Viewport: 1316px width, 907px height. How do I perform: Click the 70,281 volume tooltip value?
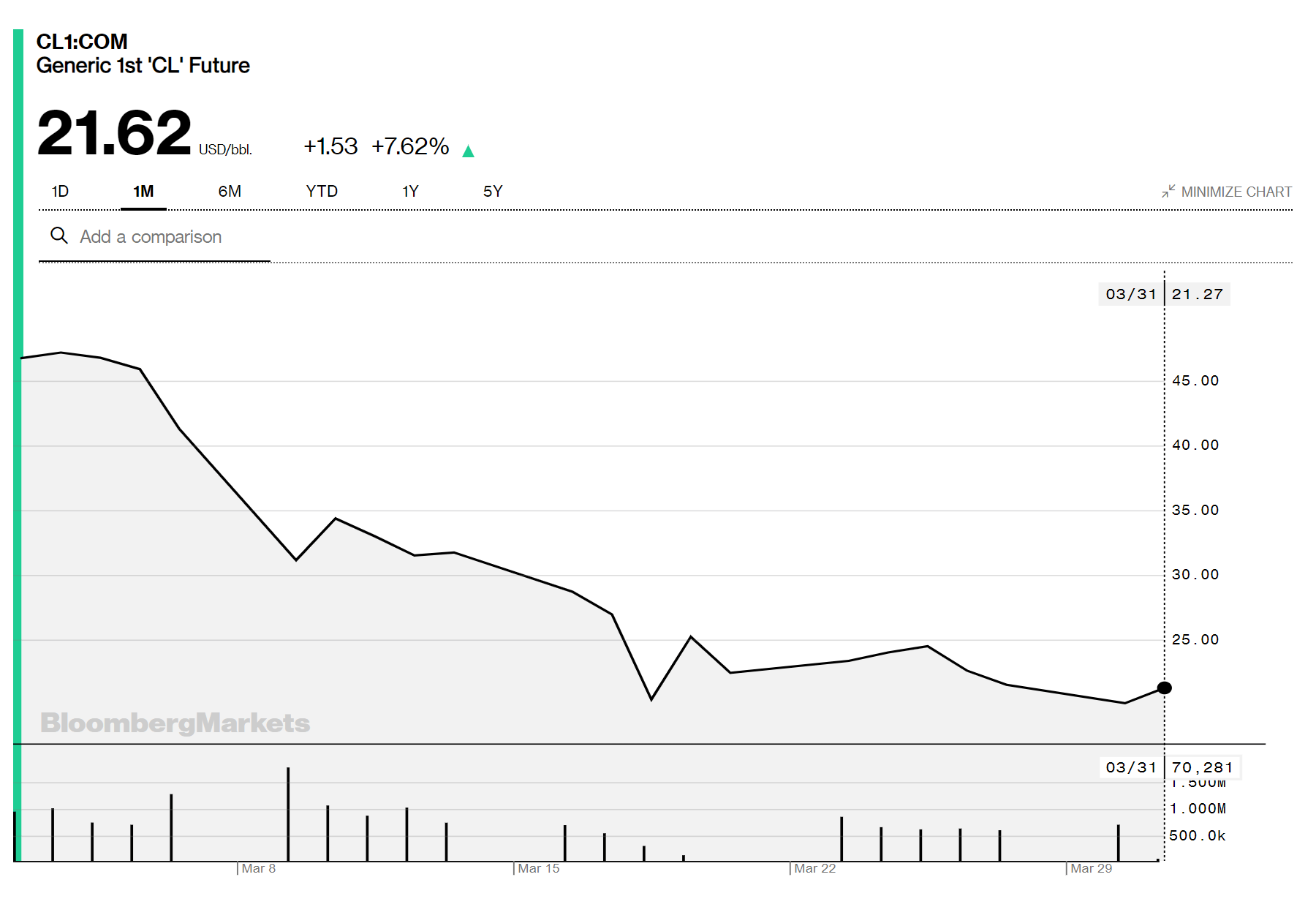point(1202,767)
